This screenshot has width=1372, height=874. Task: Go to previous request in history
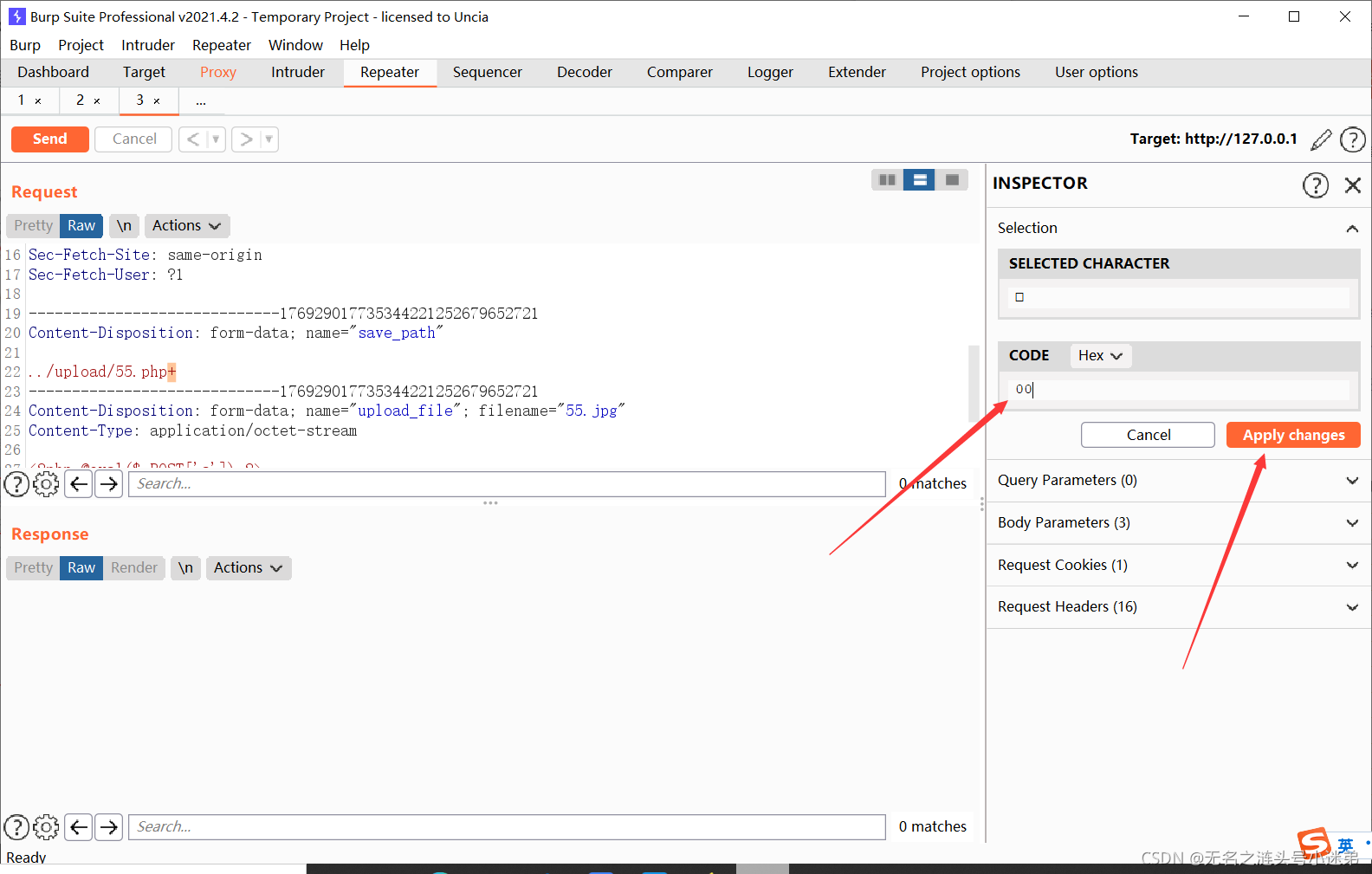pyautogui.click(x=193, y=139)
